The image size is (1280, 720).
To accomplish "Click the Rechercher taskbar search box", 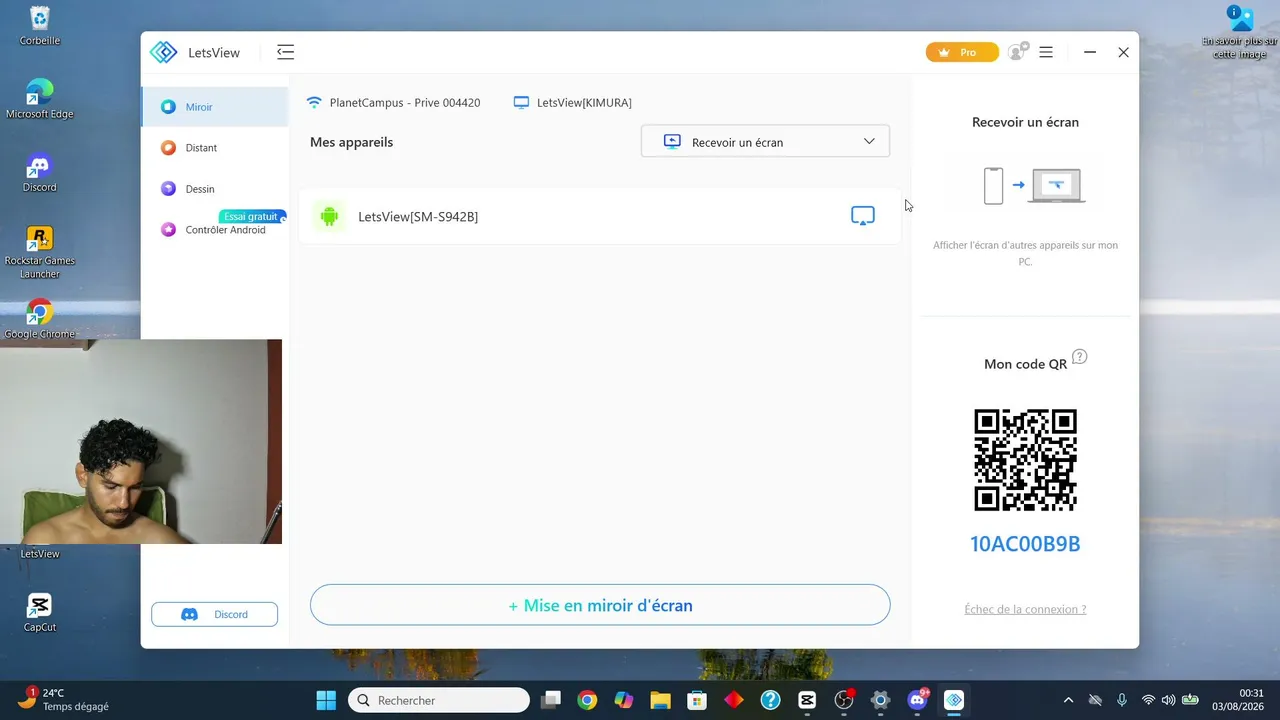I will (439, 700).
